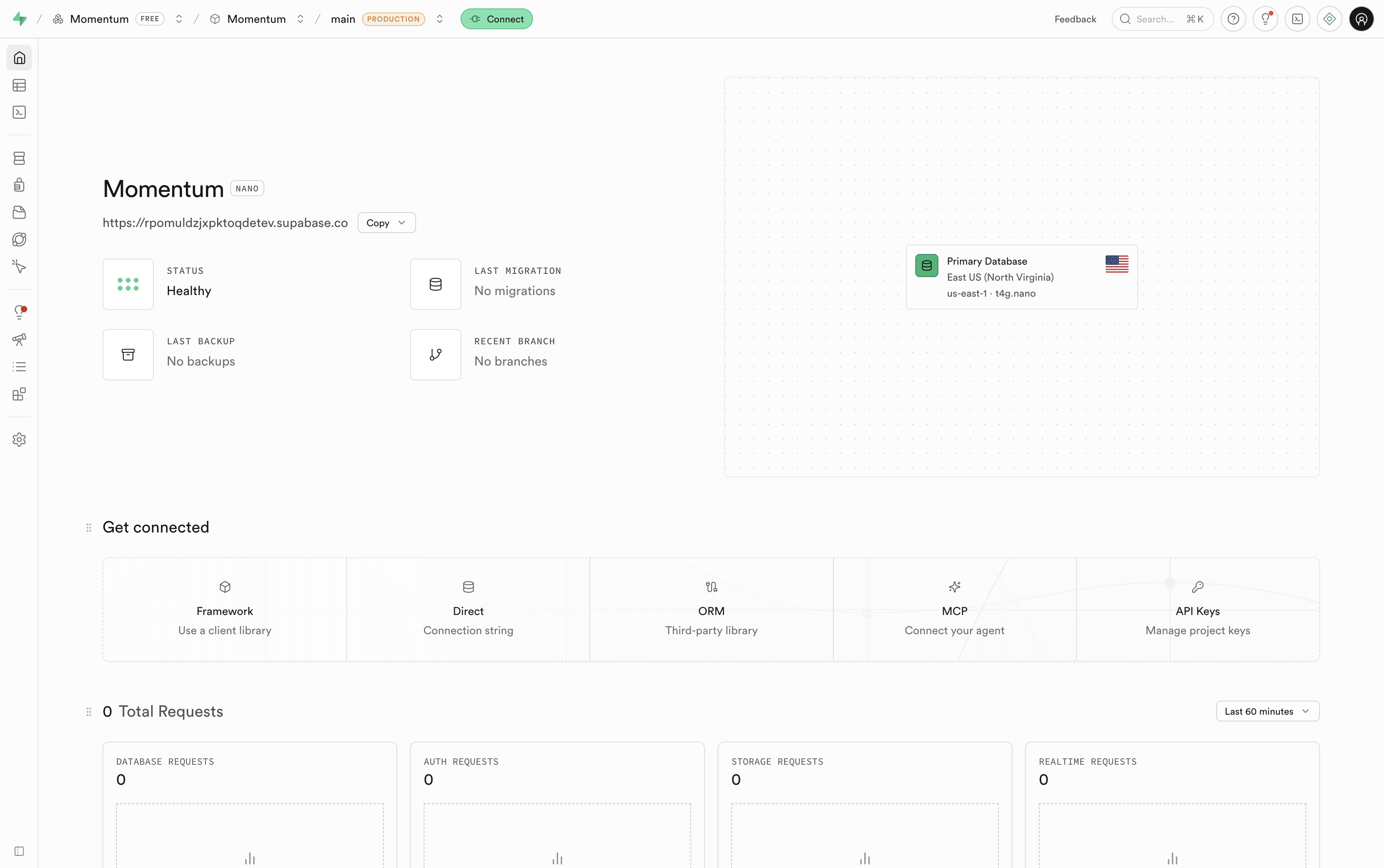1384x868 pixels.
Task: Expand the branch switcher chevrons
Action: (x=440, y=19)
